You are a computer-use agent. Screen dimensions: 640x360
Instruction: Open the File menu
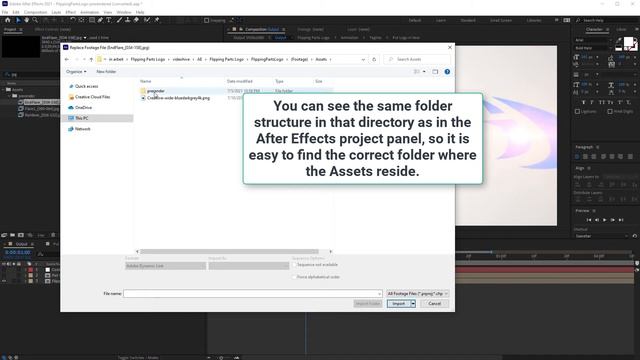click(5, 12)
